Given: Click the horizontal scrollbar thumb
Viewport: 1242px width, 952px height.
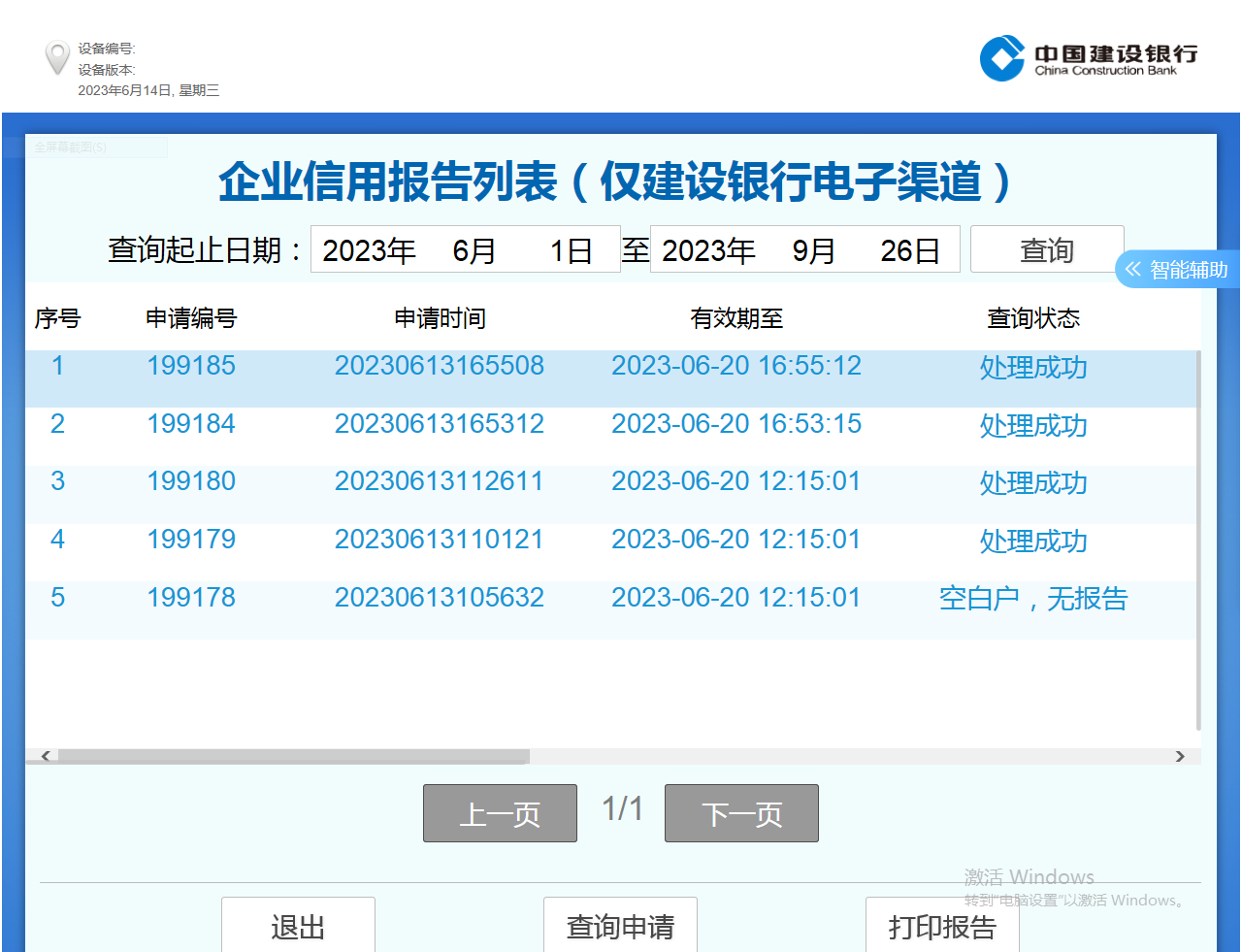Looking at the screenshot, I should [291, 756].
